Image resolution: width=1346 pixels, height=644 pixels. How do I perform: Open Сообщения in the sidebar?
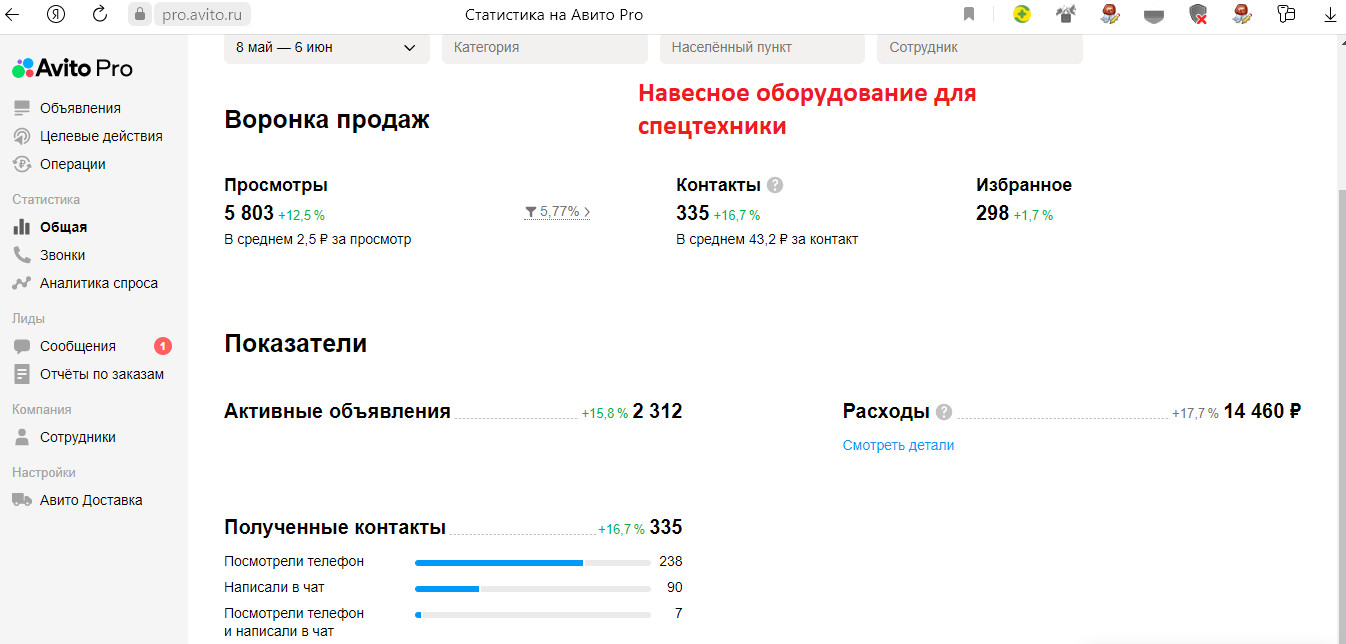[78, 346]
